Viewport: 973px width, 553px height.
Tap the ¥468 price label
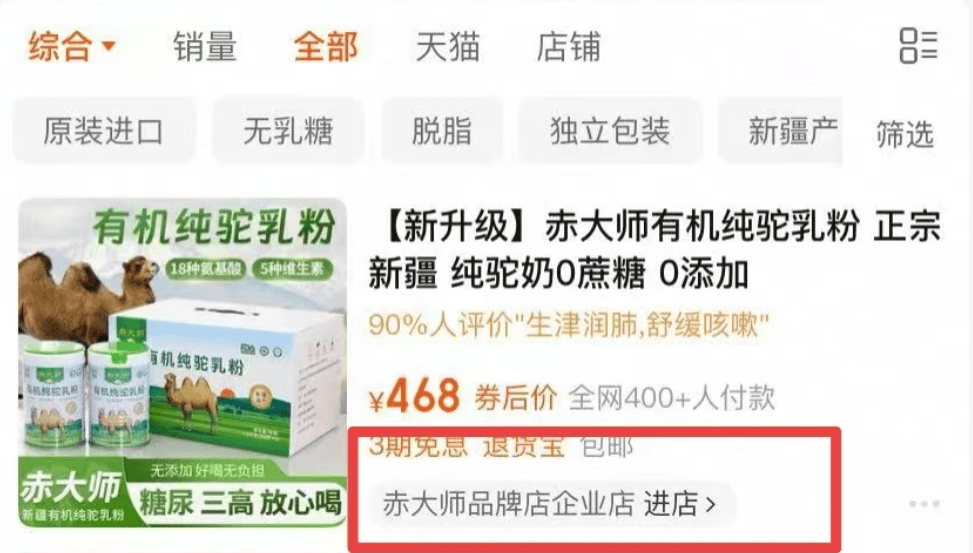(x=414, y=396)
